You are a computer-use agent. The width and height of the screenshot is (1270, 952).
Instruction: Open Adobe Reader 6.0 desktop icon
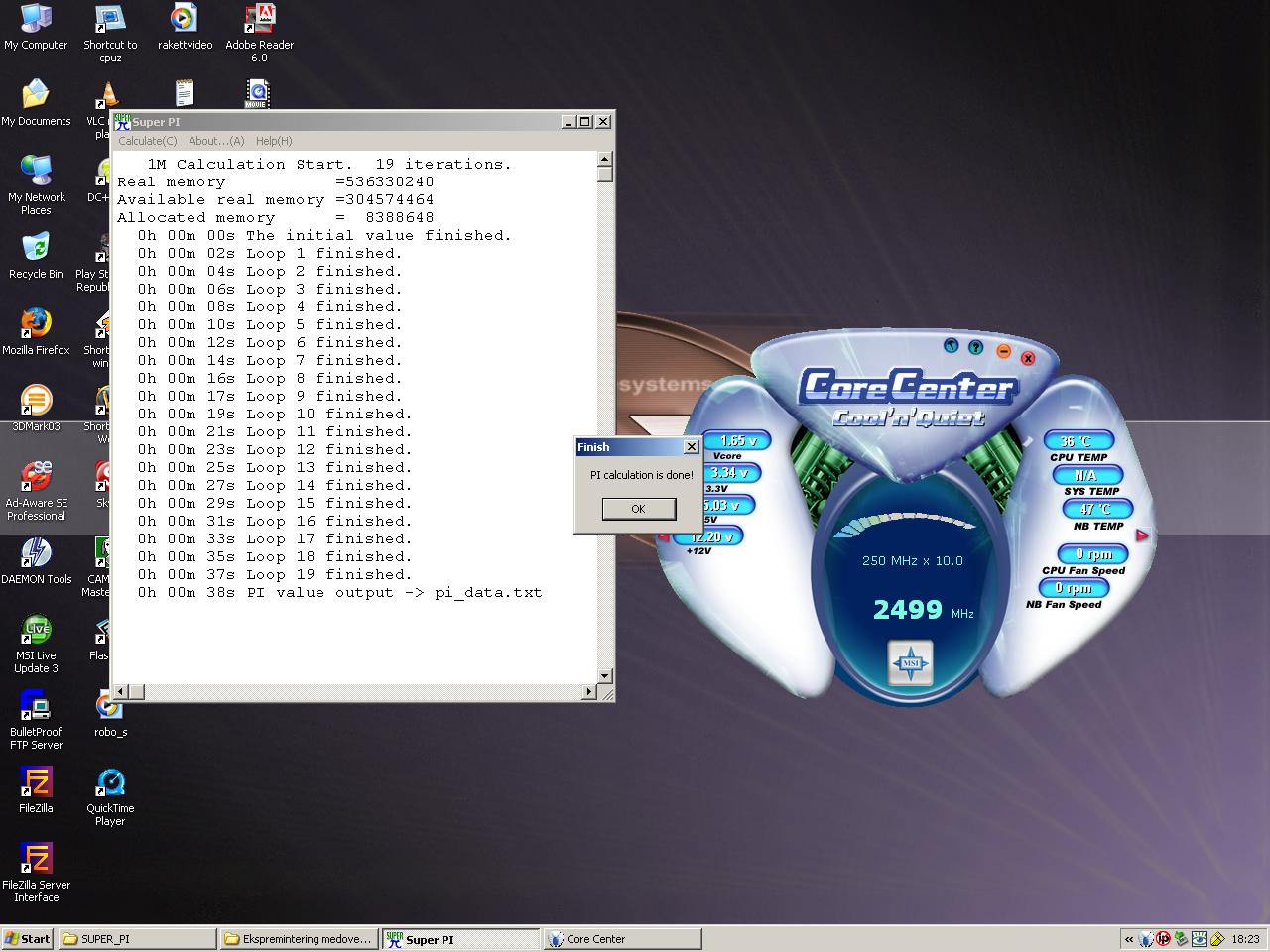click(x=259, y=33)
